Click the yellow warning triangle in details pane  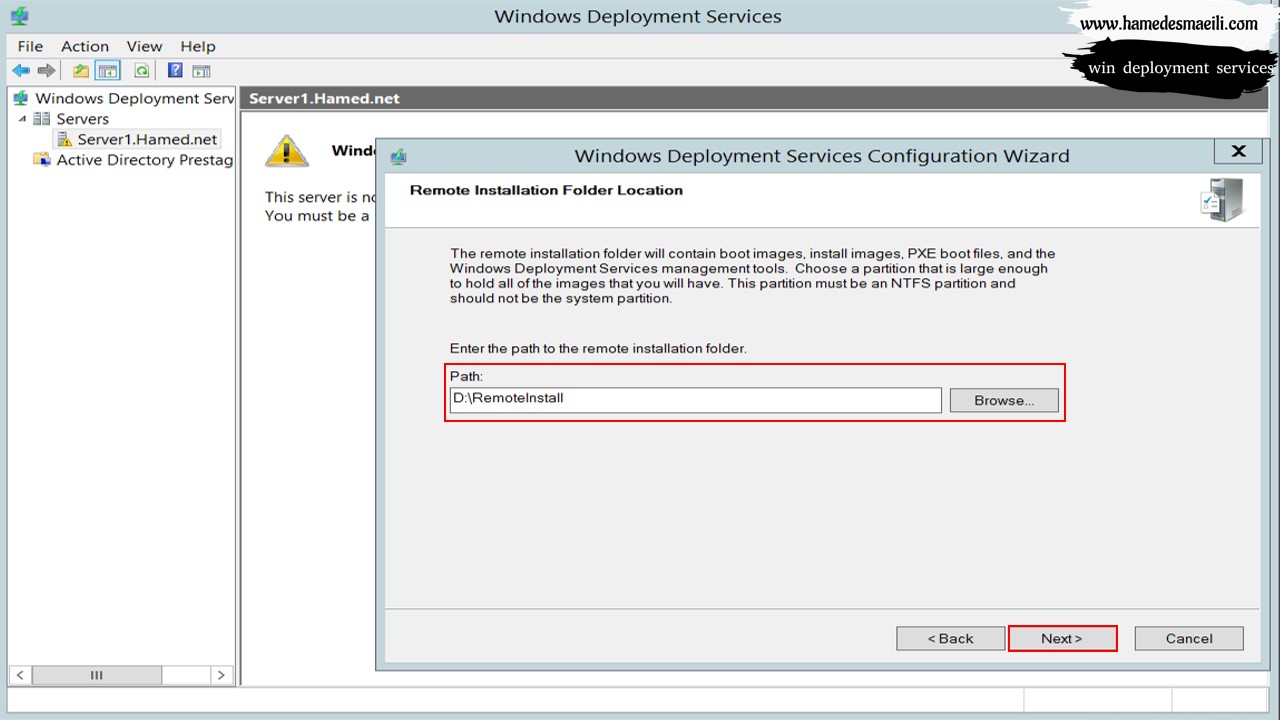point(286,151)
